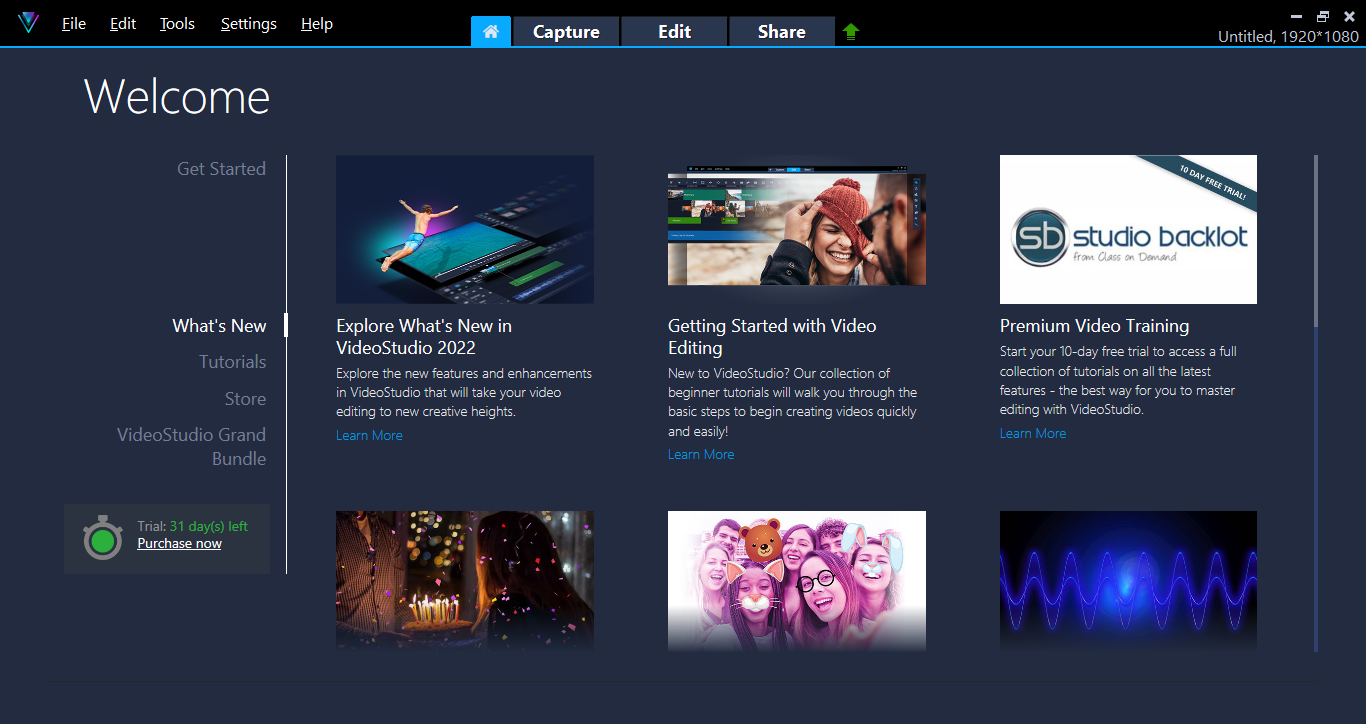
Task: Click the Welcome heading
Action: [177, 97]
